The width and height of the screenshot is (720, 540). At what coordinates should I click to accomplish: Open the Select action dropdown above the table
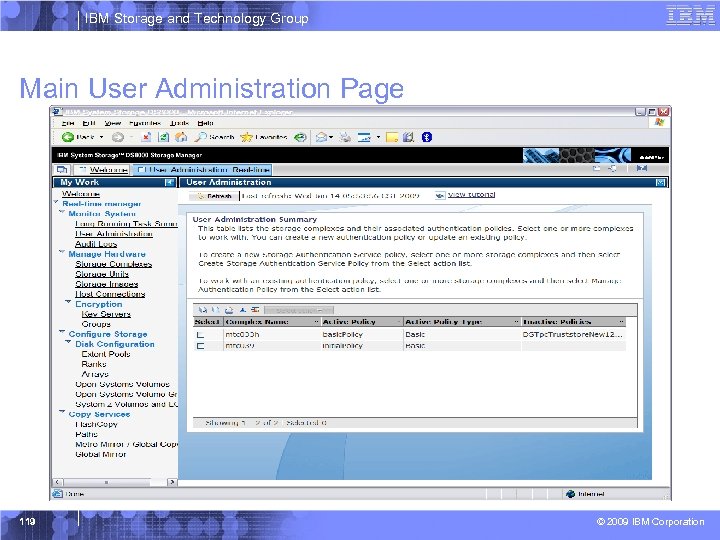pyautogui.click(x=299, y=310)
